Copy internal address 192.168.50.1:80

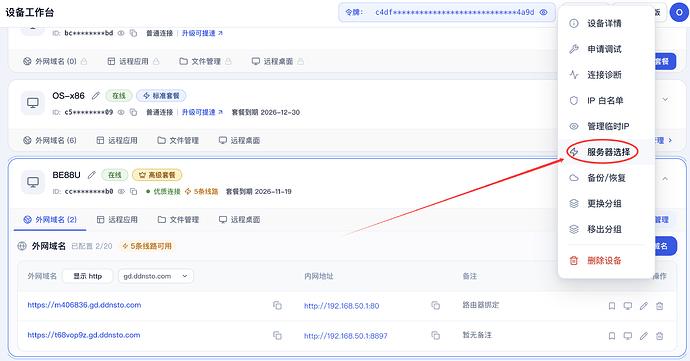[x=435, y=305]
